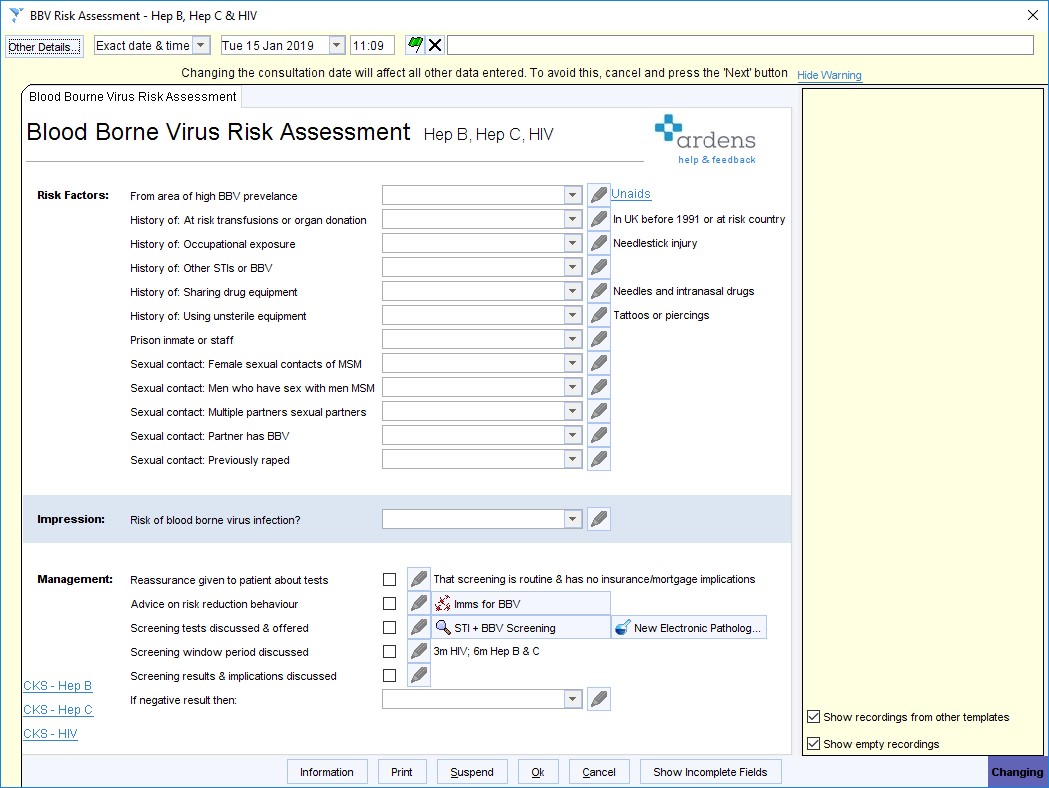Click the green flag icon in toolbar

coord(415,44)
